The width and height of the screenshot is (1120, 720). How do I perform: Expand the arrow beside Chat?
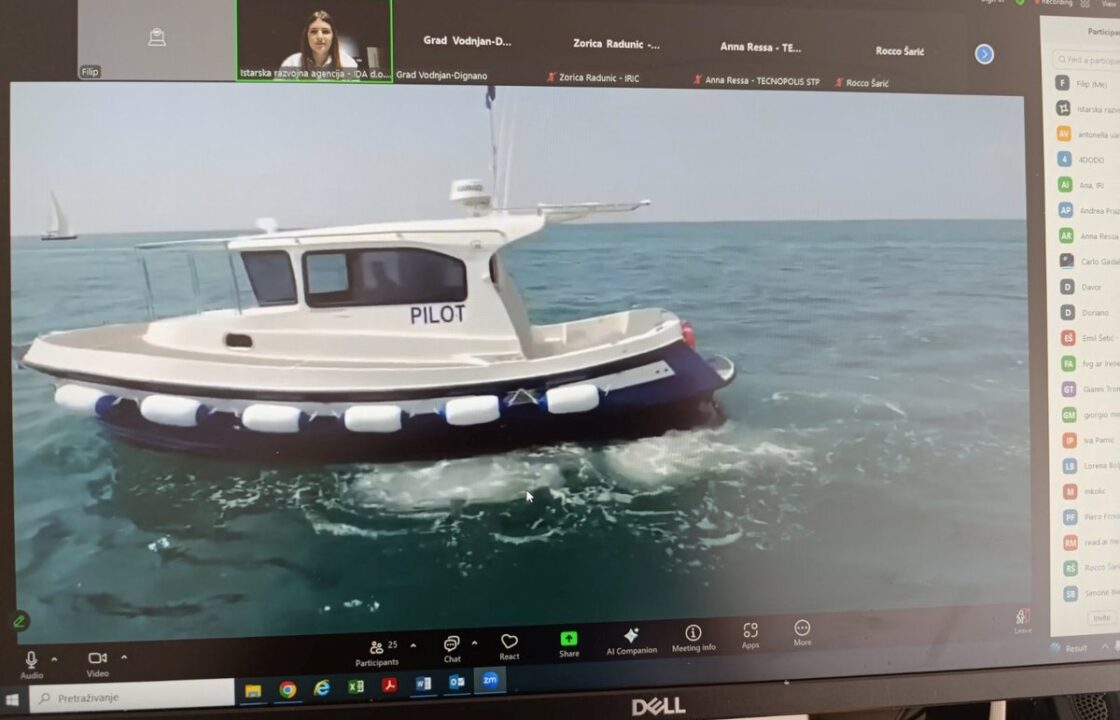pyautogui.click(x=474, y=642)
